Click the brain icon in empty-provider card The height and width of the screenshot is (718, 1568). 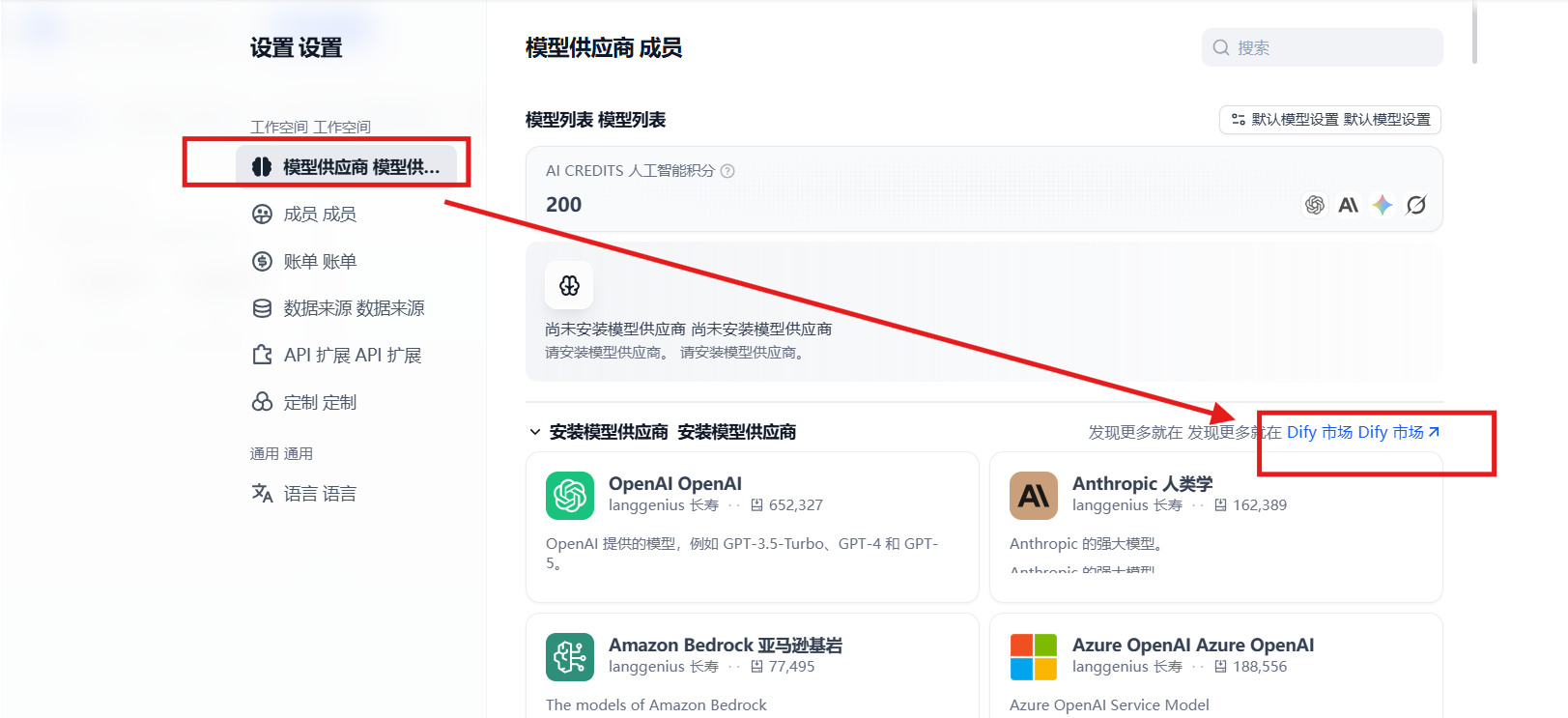[x=569, y=285]
